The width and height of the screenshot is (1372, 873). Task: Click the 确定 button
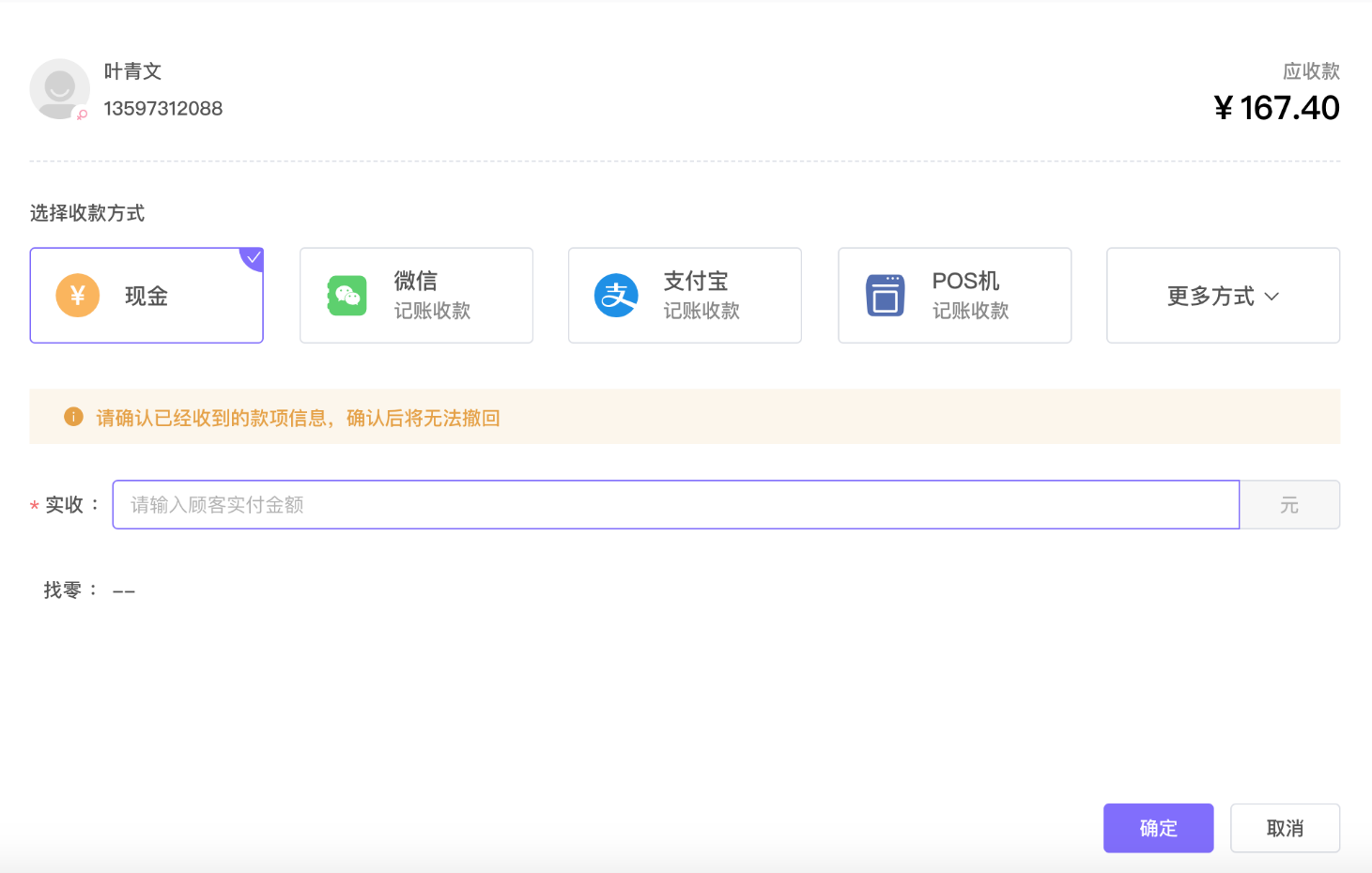coord(1158,828)
